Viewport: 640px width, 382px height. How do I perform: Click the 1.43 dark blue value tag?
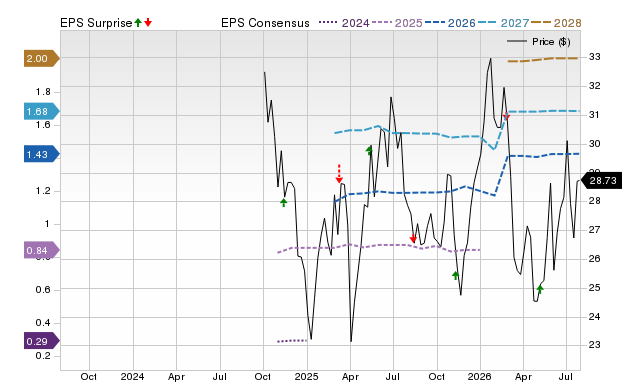[x=42, y=154]
